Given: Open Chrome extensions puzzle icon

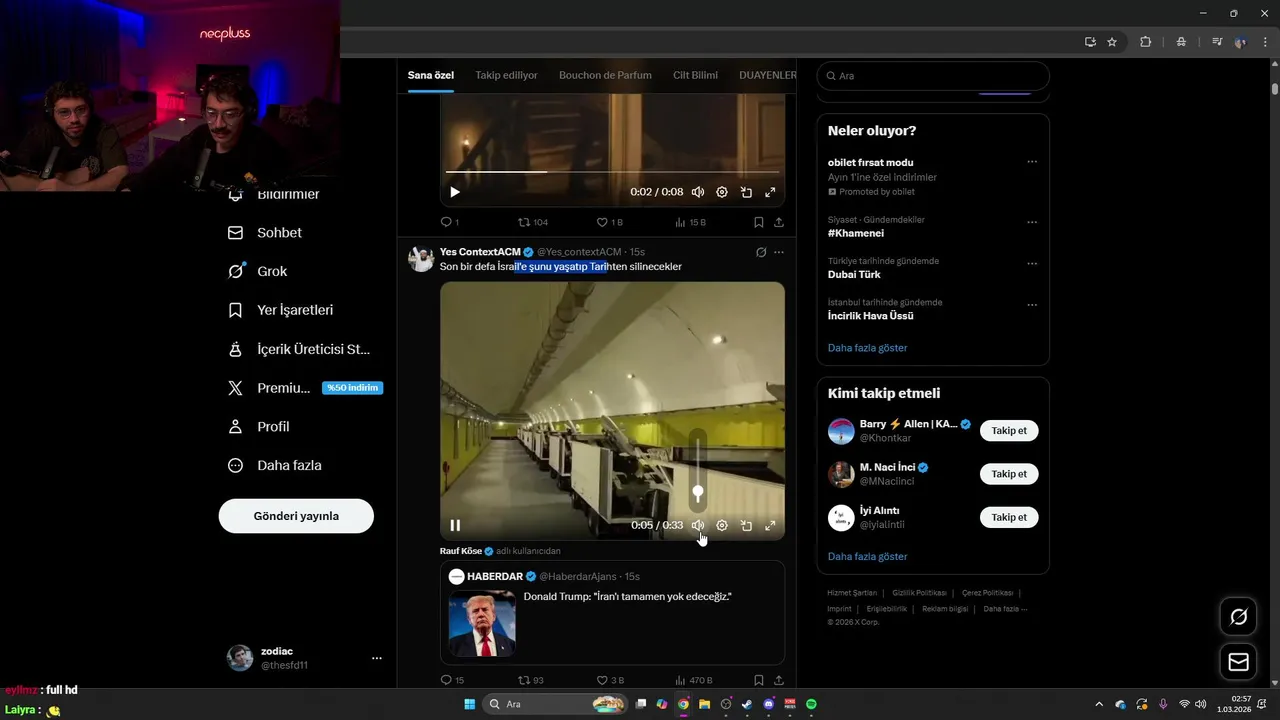Looking at the screenshot, I should pos(1146,42).
